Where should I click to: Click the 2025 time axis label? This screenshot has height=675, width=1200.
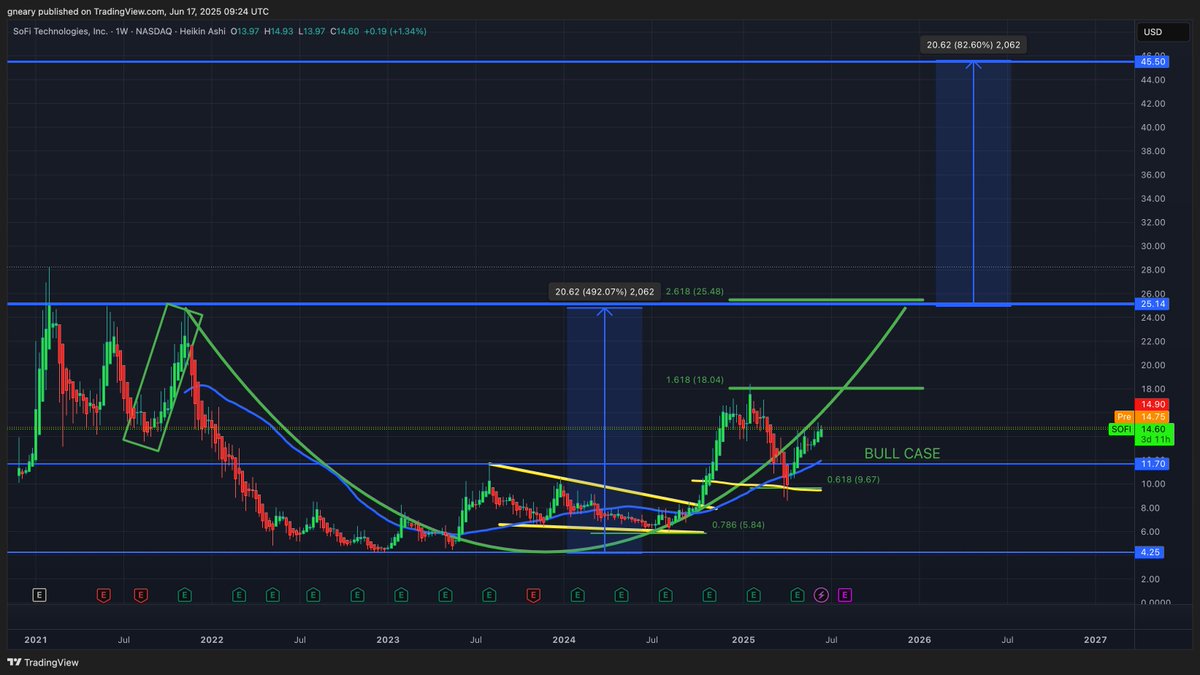pos(741,639)
